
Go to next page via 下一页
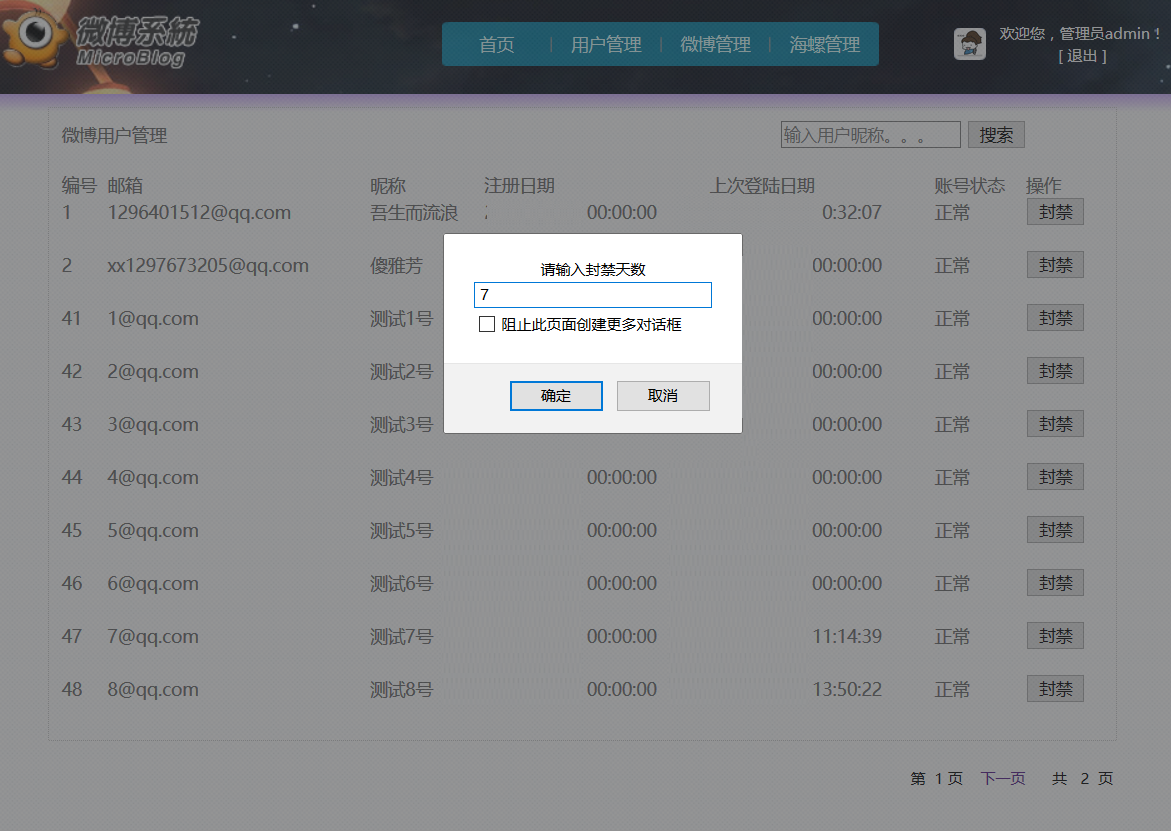1003,779
